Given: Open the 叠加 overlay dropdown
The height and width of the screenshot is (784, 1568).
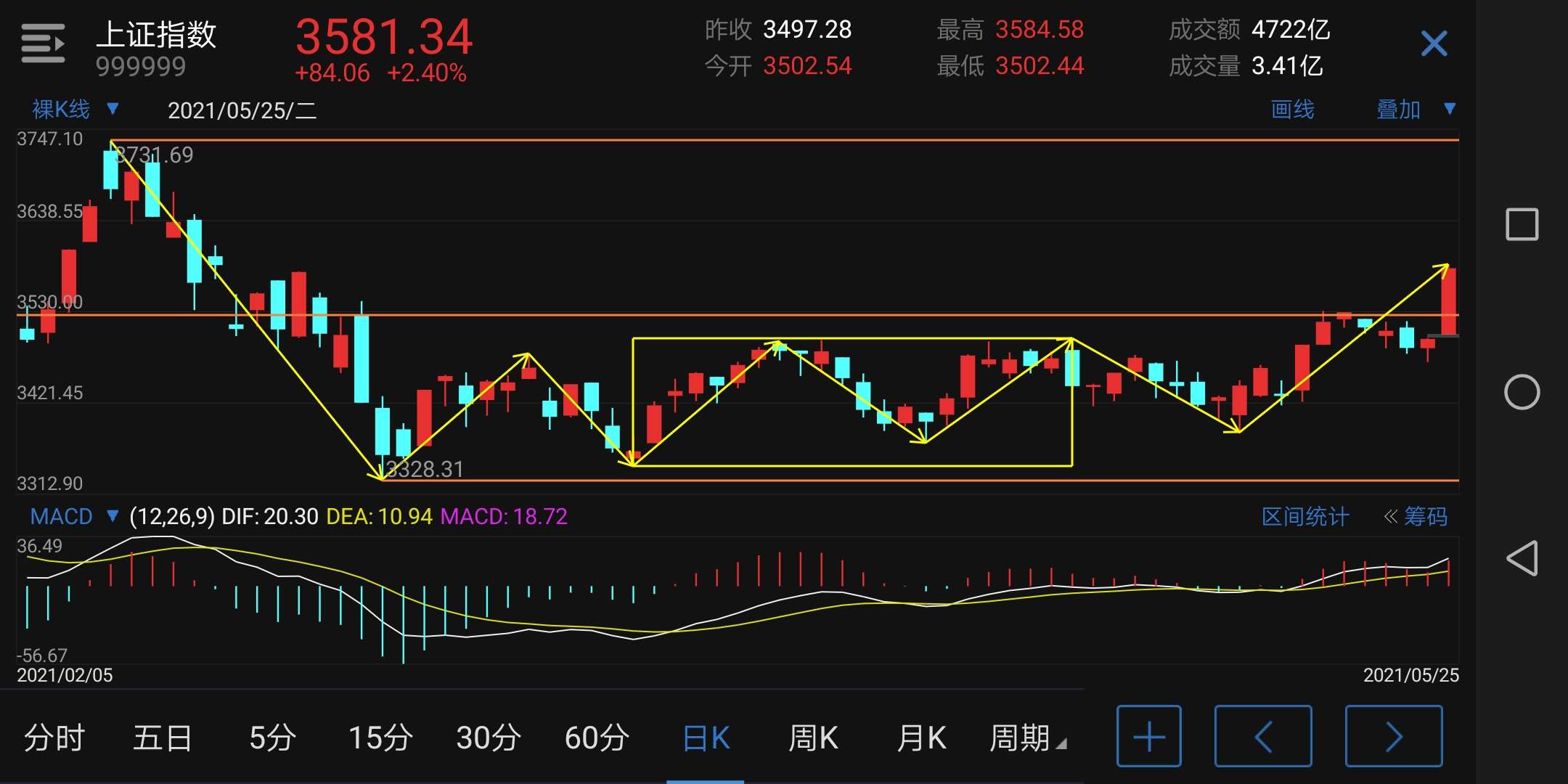Looking at the screenshot, I should [1416, 110].
